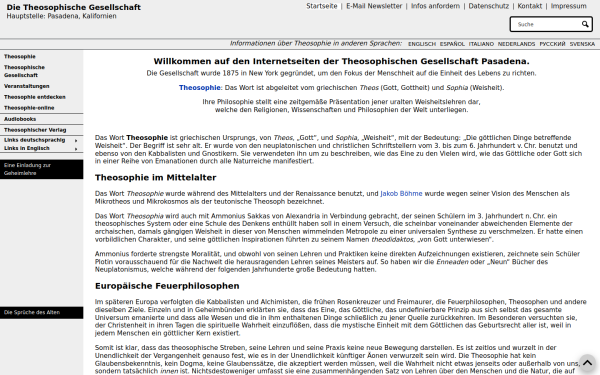Open Links in Englisch sidebar item

click(27, 148)
